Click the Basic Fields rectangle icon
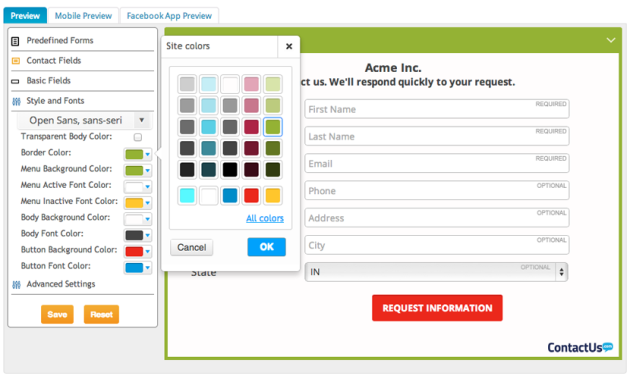 pos(15,81)
